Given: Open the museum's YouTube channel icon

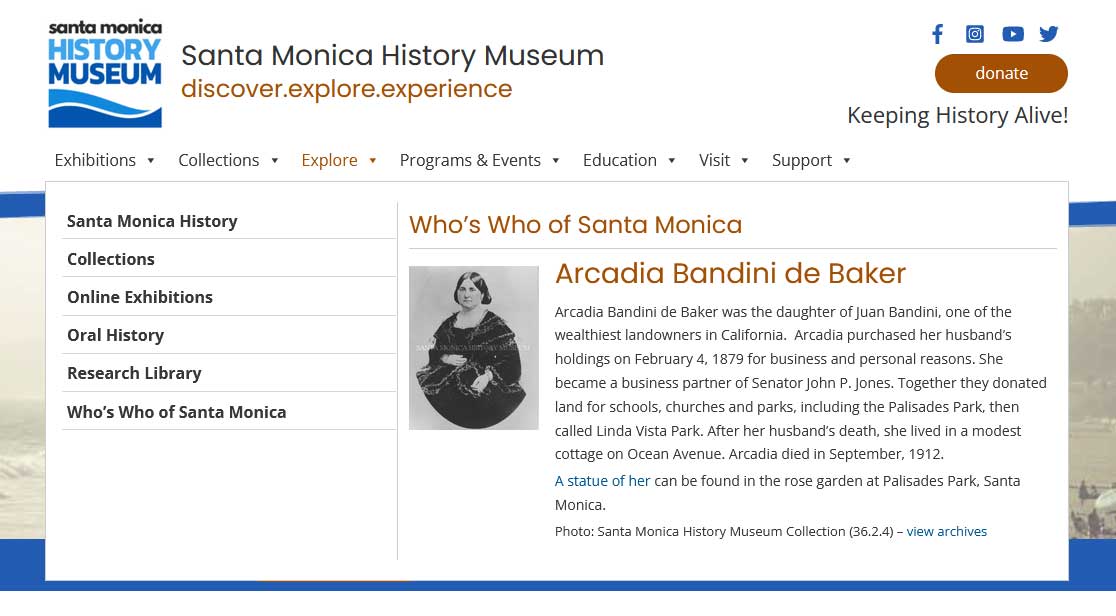Looking at the screenshot, I should point(1013,34).
